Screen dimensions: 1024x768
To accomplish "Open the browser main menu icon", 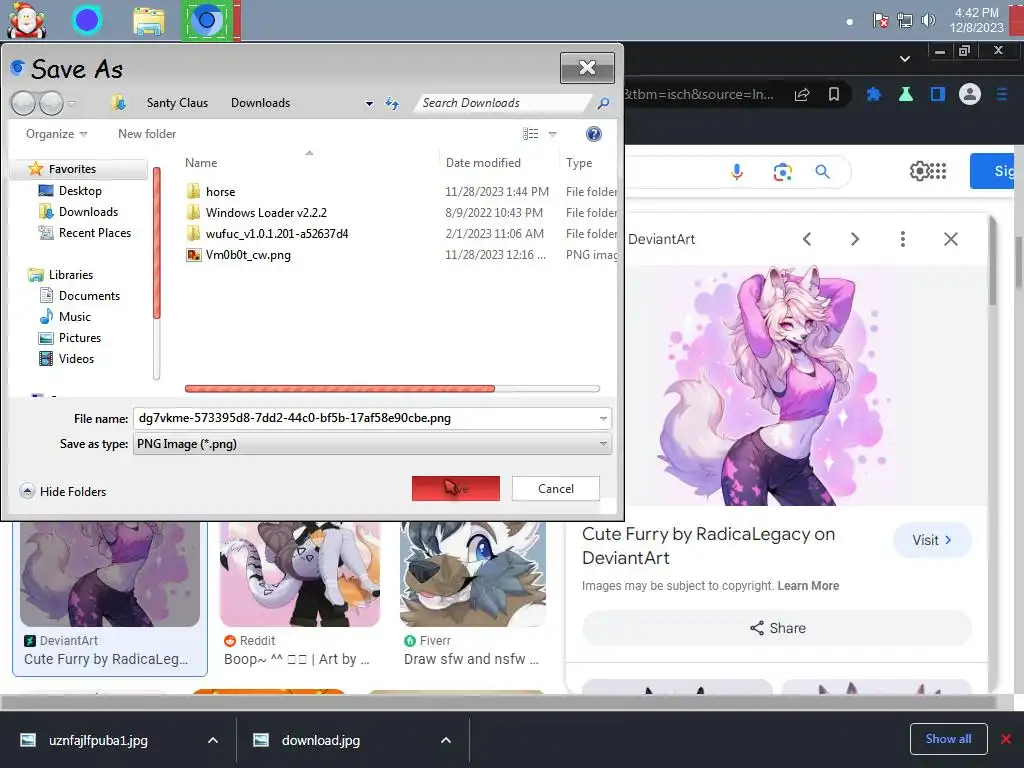I will click(x=1002, y=95).
